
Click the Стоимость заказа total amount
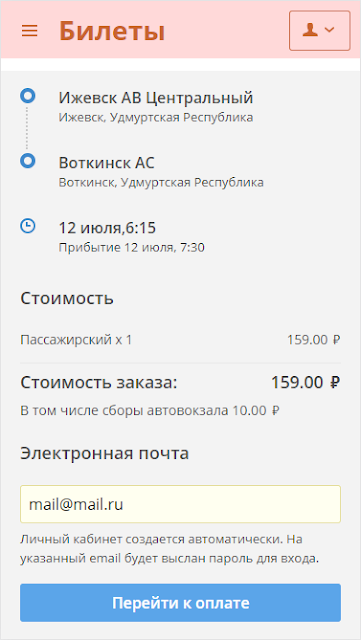(306, 383)
